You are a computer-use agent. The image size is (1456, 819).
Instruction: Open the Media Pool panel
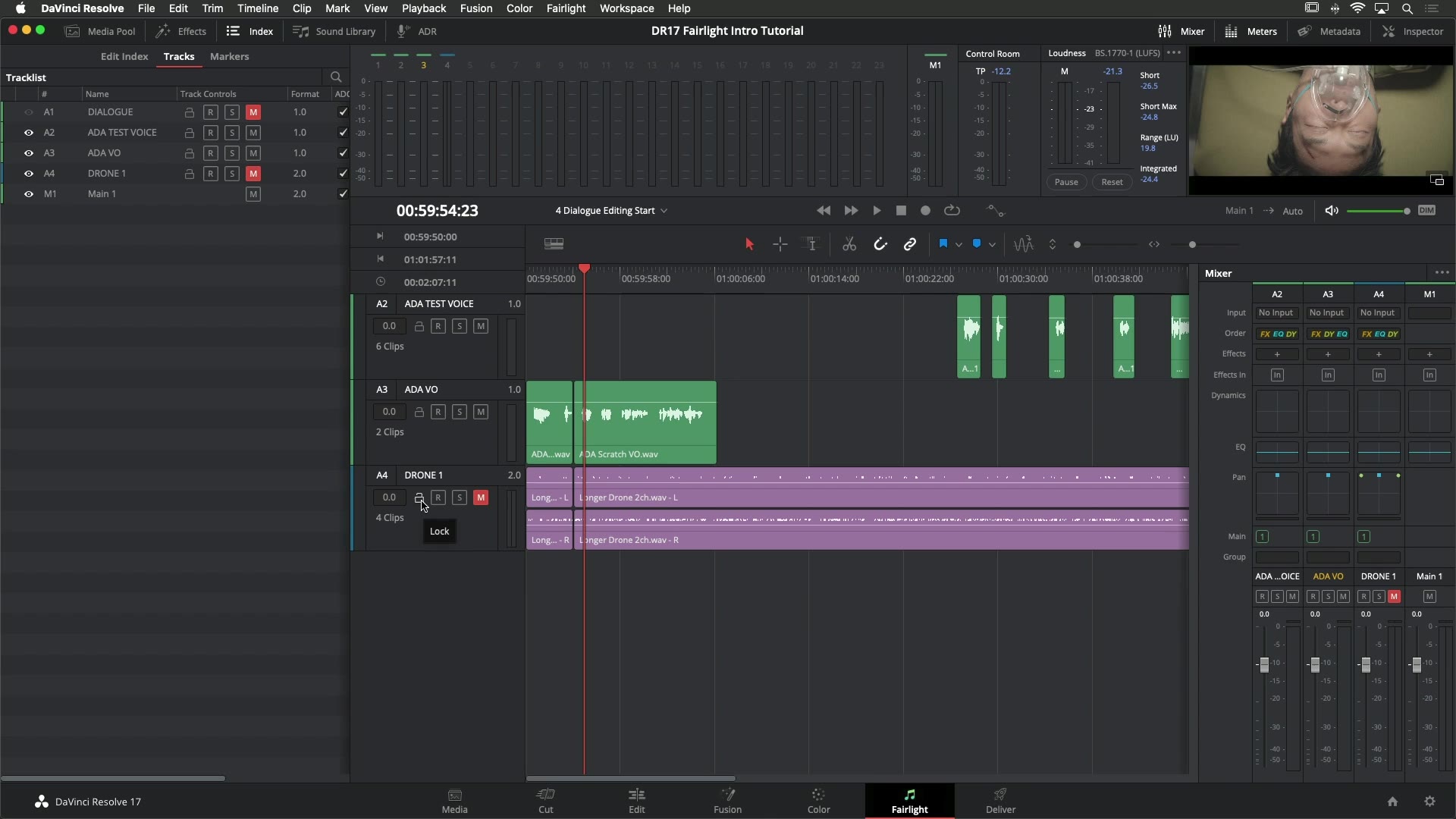[100, 31]
